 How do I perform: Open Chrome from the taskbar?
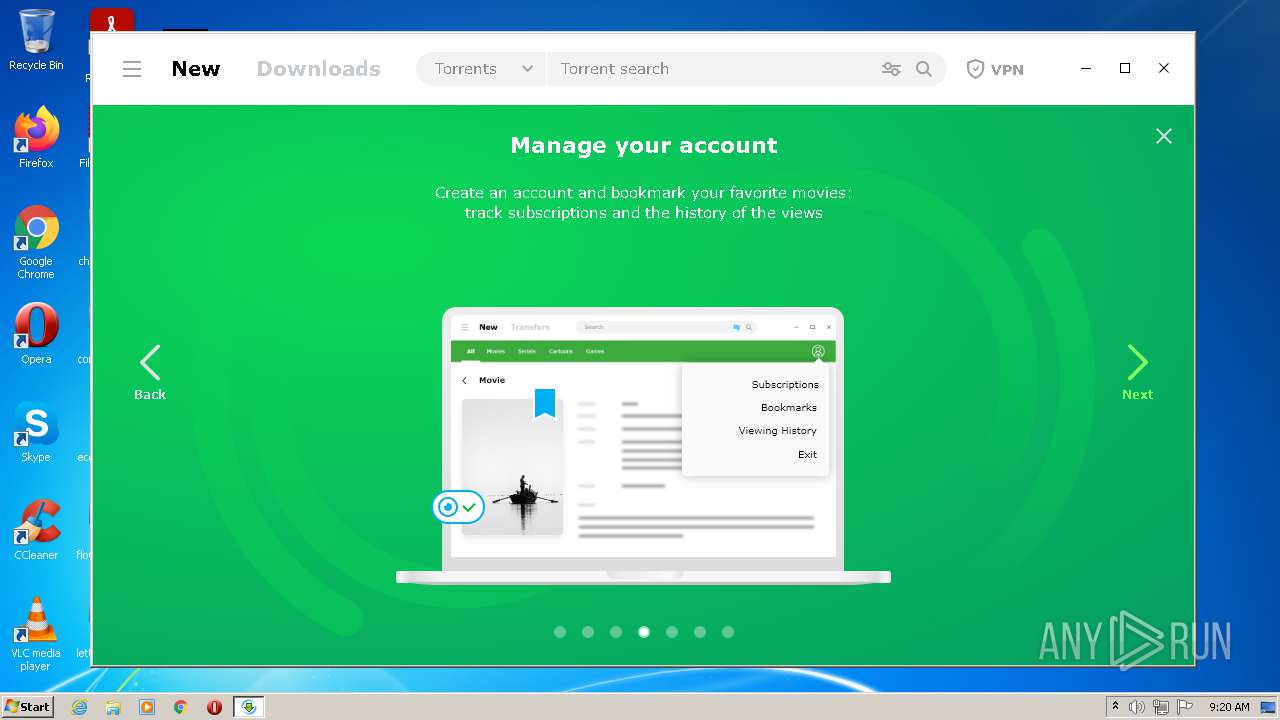(x=181, y=707)
